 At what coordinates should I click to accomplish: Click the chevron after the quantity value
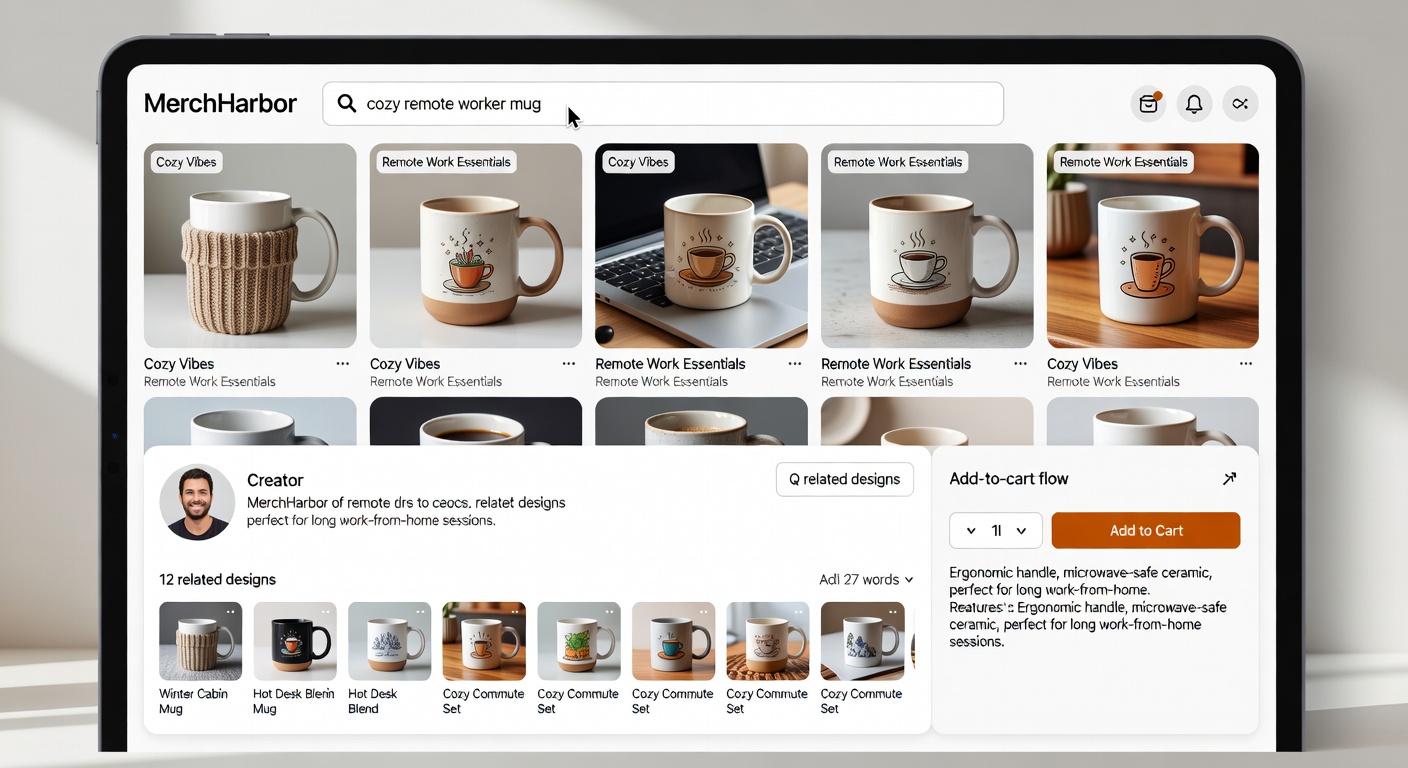tap(1021, 531)
